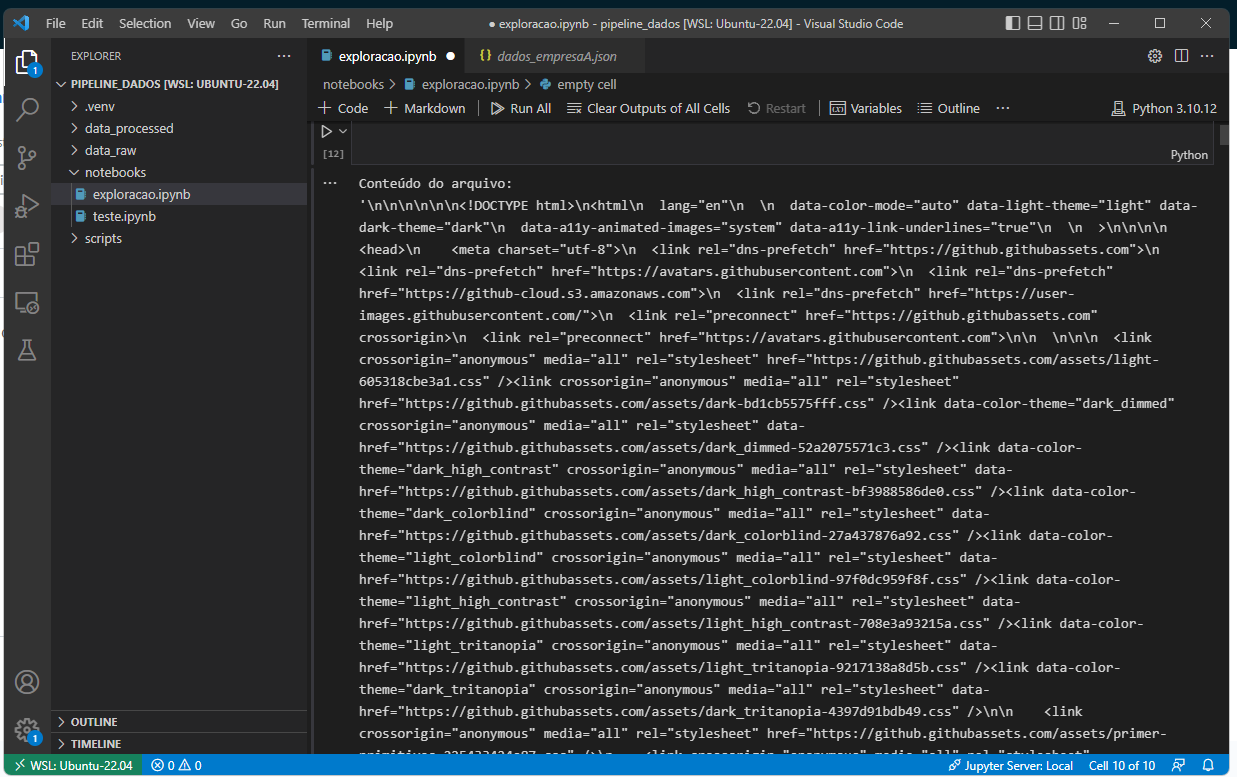The width and height of the screenshot is (1237, 777).
Task: Open teste.ipynb in file tree
Action: [x=180, y=216]
